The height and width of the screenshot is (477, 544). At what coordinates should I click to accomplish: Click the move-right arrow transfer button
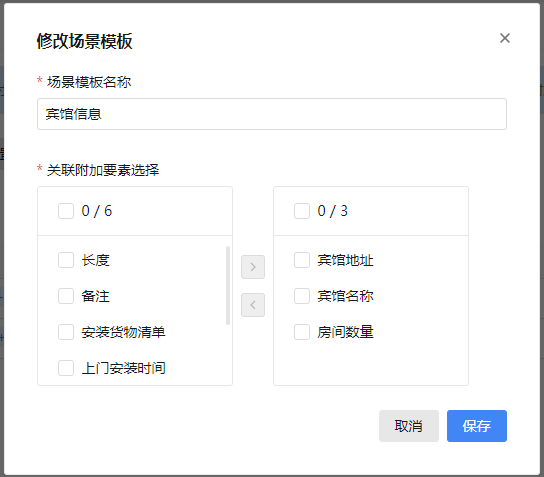pos(253,267)
